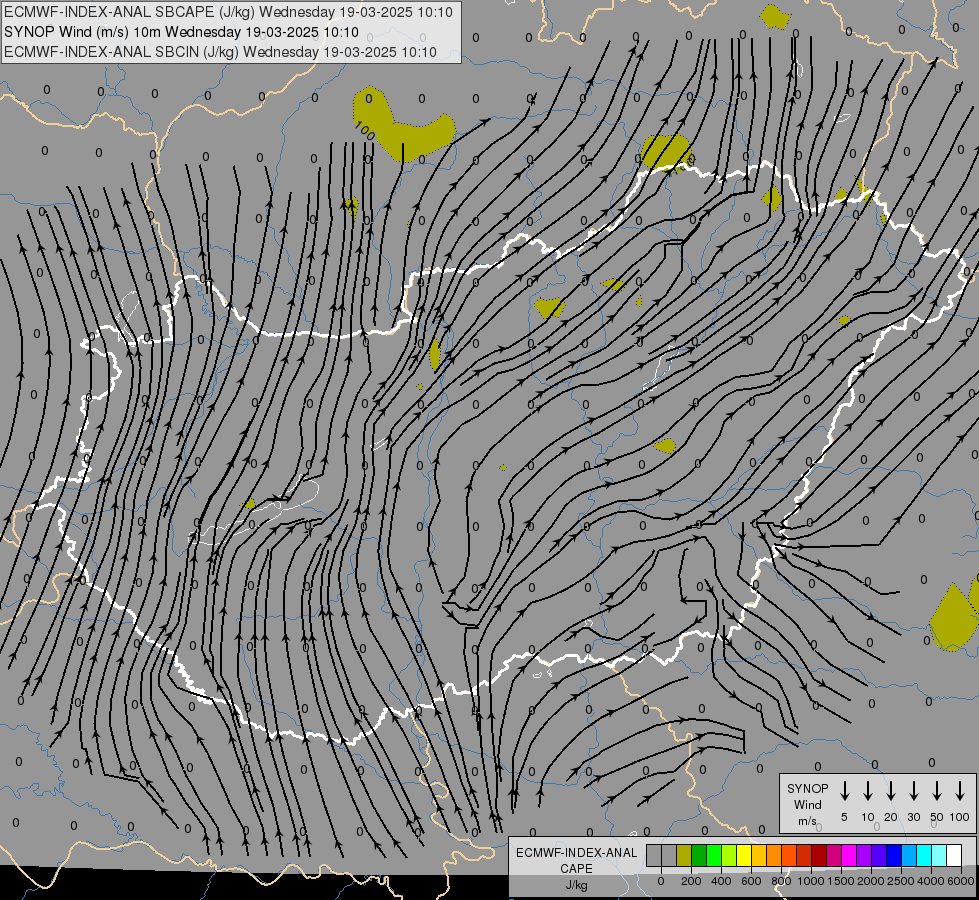Select the pure yellow CAPE swatch
979x900 pixels.
(x=744, y=855)
